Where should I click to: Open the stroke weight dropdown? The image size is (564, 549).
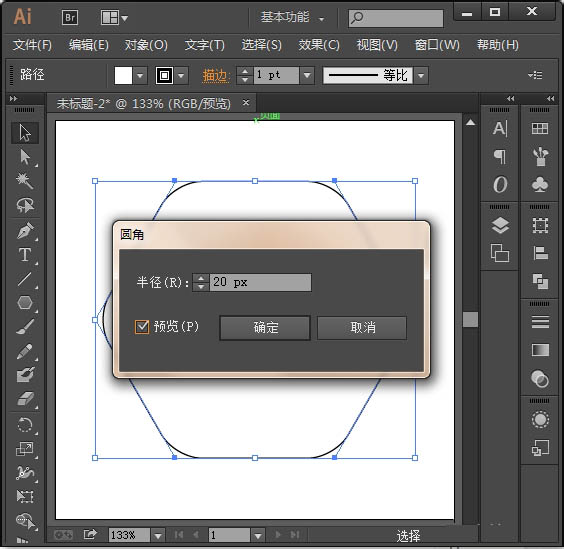click(307, 76)
